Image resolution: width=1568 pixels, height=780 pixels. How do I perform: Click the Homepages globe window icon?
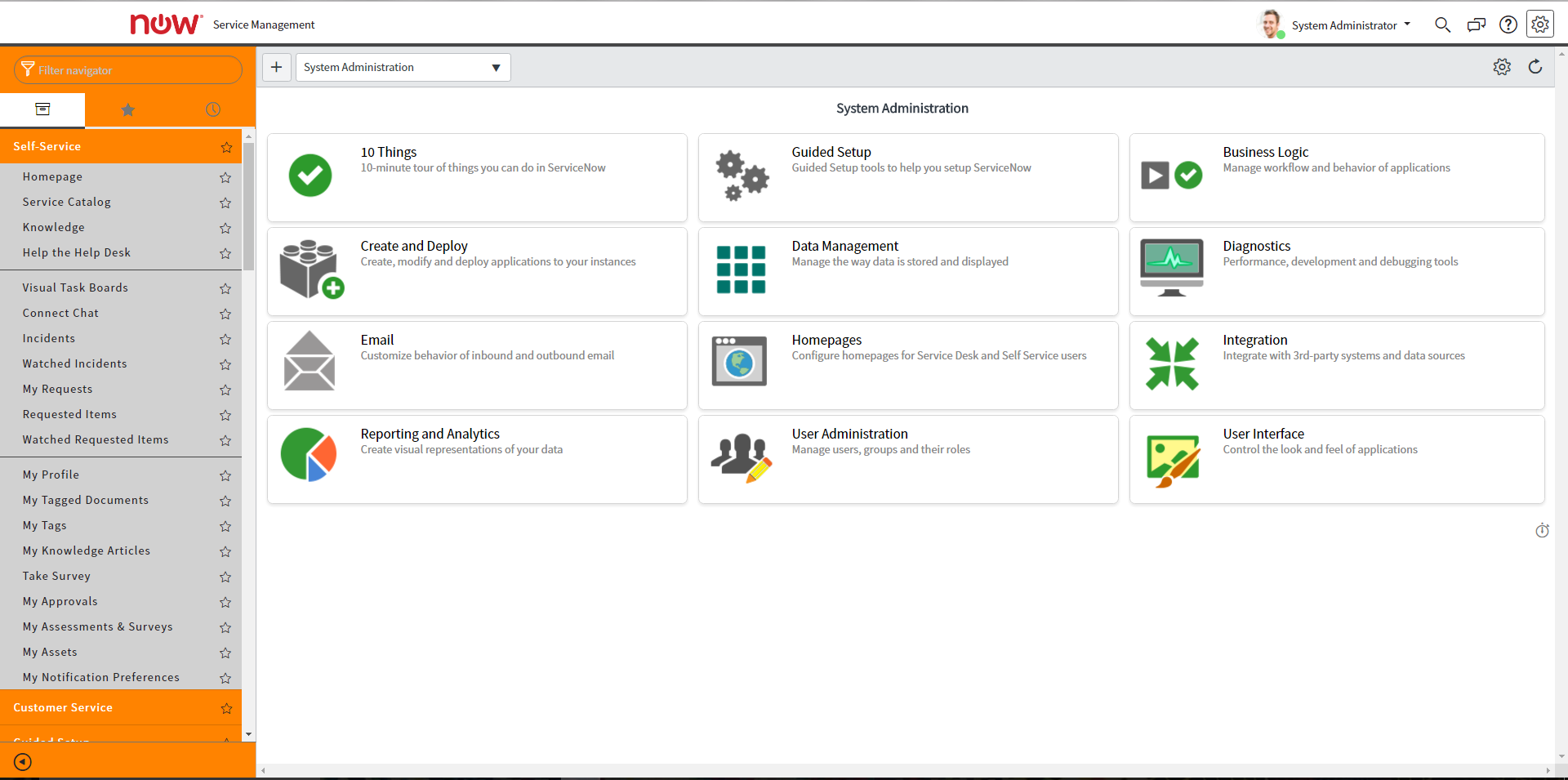(739, 361)
